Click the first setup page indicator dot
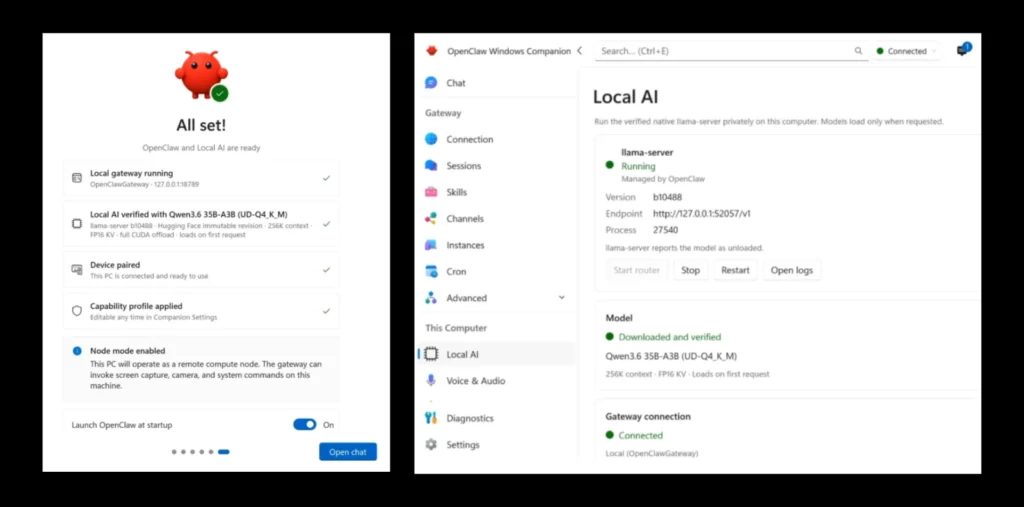Screen dimensions: 1024x507 pyautogui.click(x=174, y=451)
